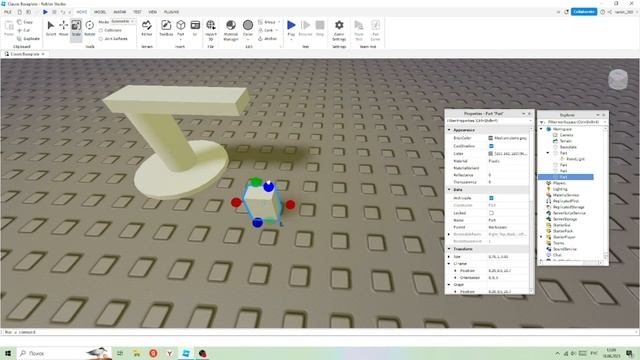Switch to the PLUGINS ribbon tab
Viewport: 640px width, 360px height.
(x=171, y=12)
